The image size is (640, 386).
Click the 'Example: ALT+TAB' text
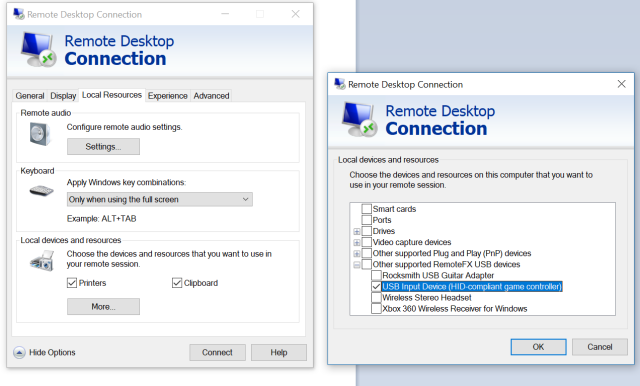point(102,219)
